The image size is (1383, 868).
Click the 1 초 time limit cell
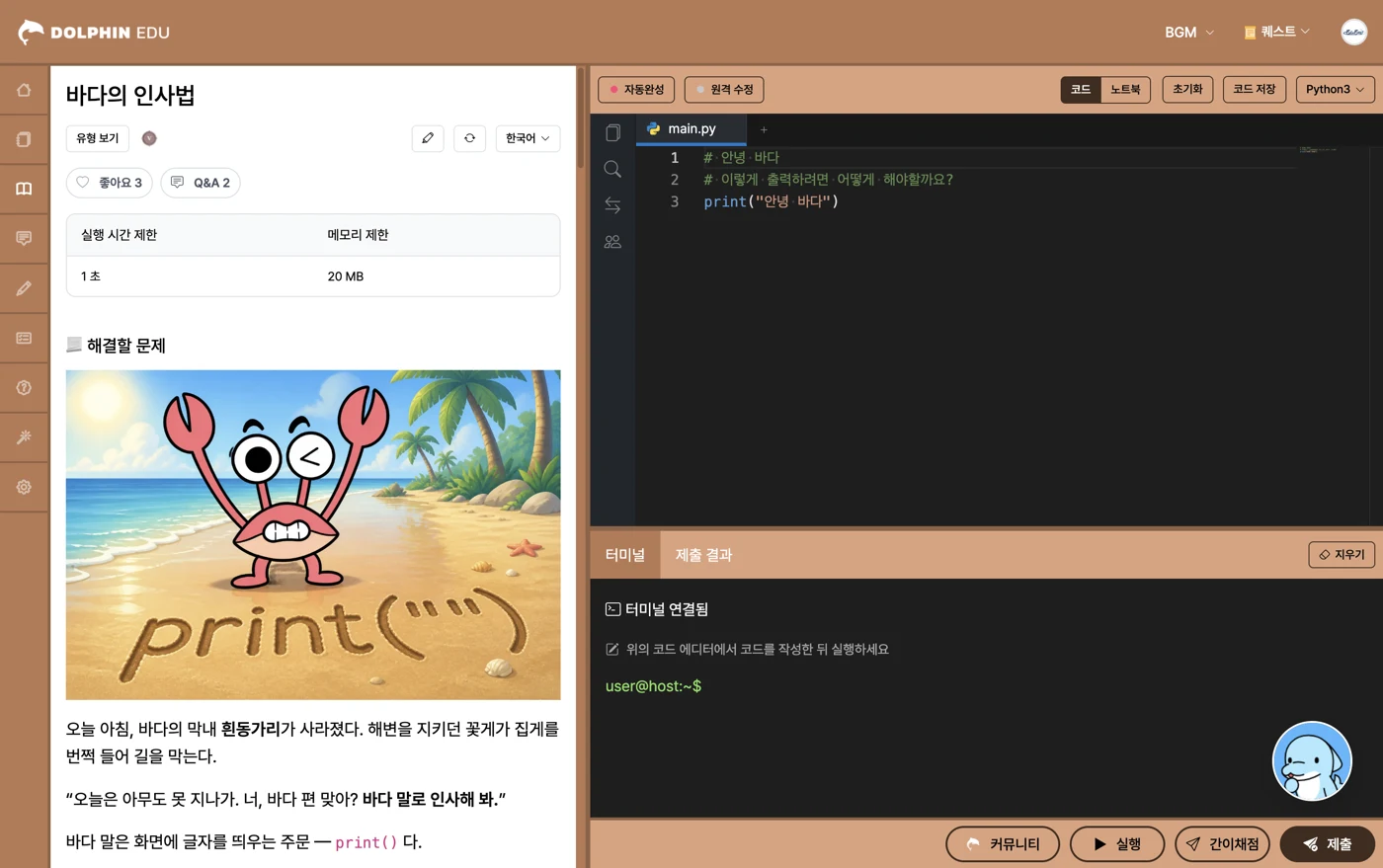[91, 276]
